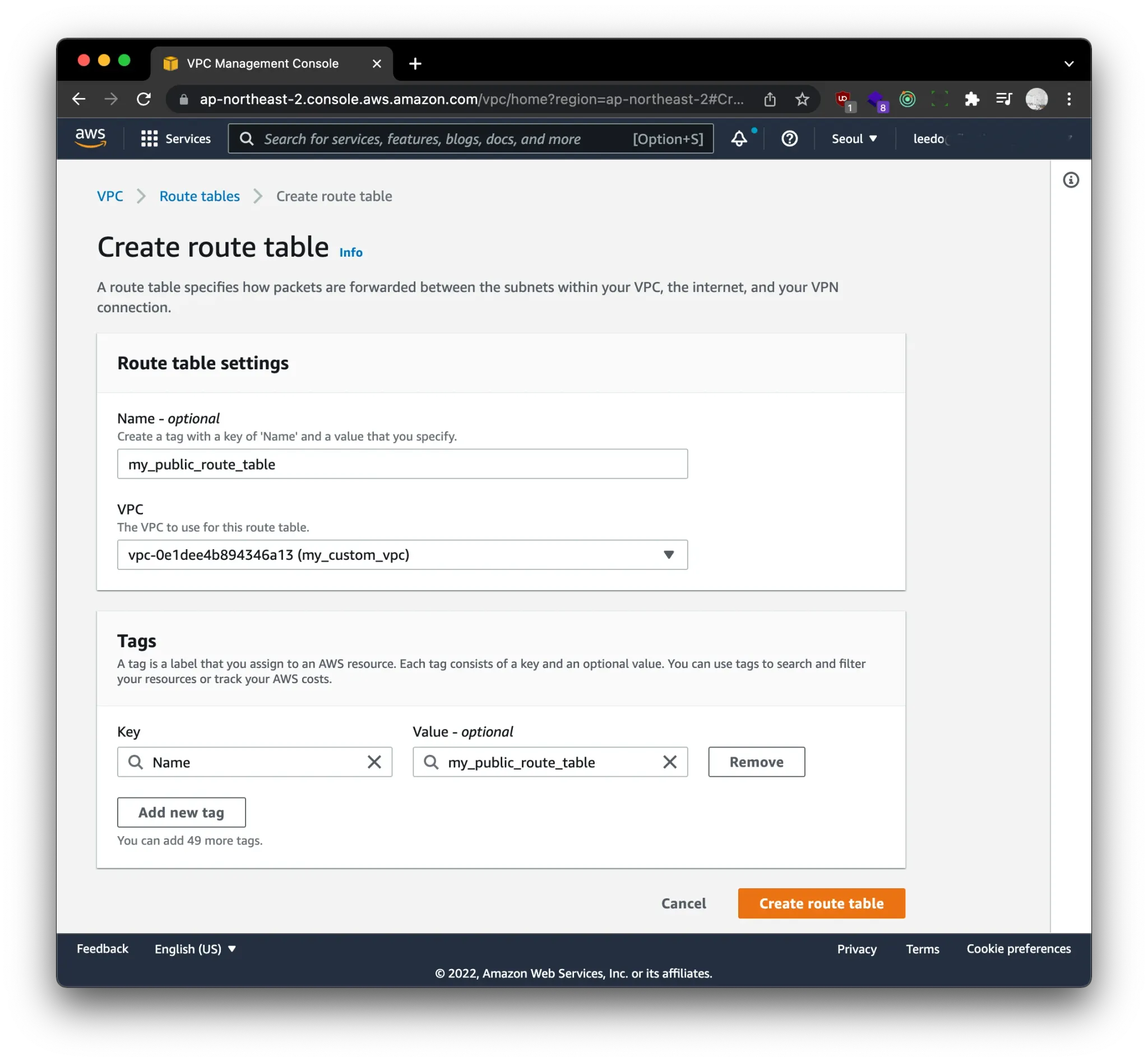Open the AWS Services grid menu
Screen dimensions: 1148x1062
[175, 138]
